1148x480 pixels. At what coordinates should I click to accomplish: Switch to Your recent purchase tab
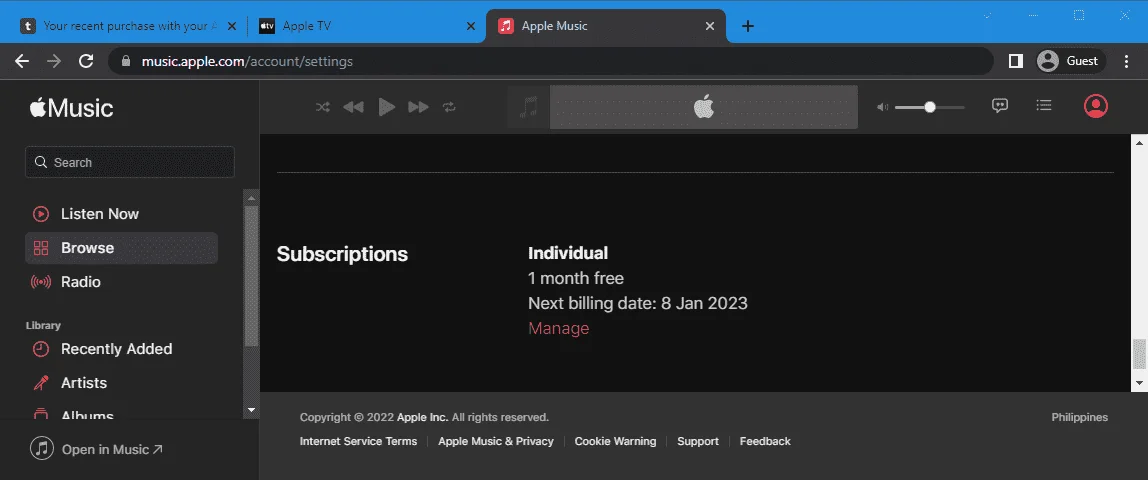pyautogui.click(x=129, y=26)
